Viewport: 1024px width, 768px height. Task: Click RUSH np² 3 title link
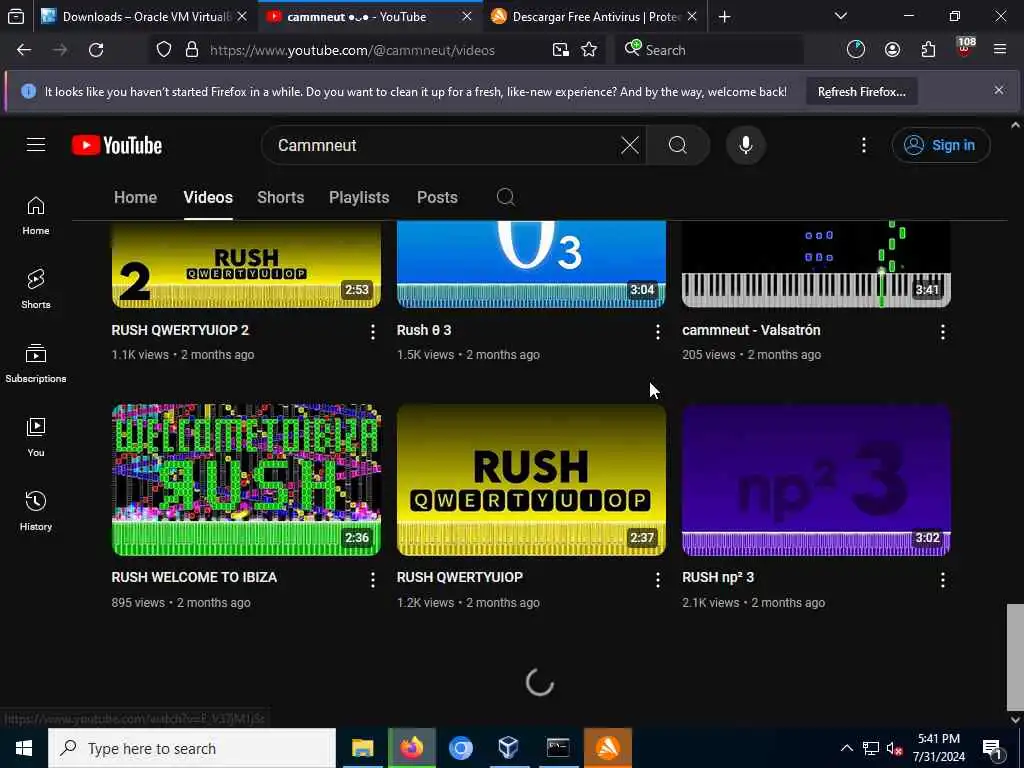(x=718, y=577)
